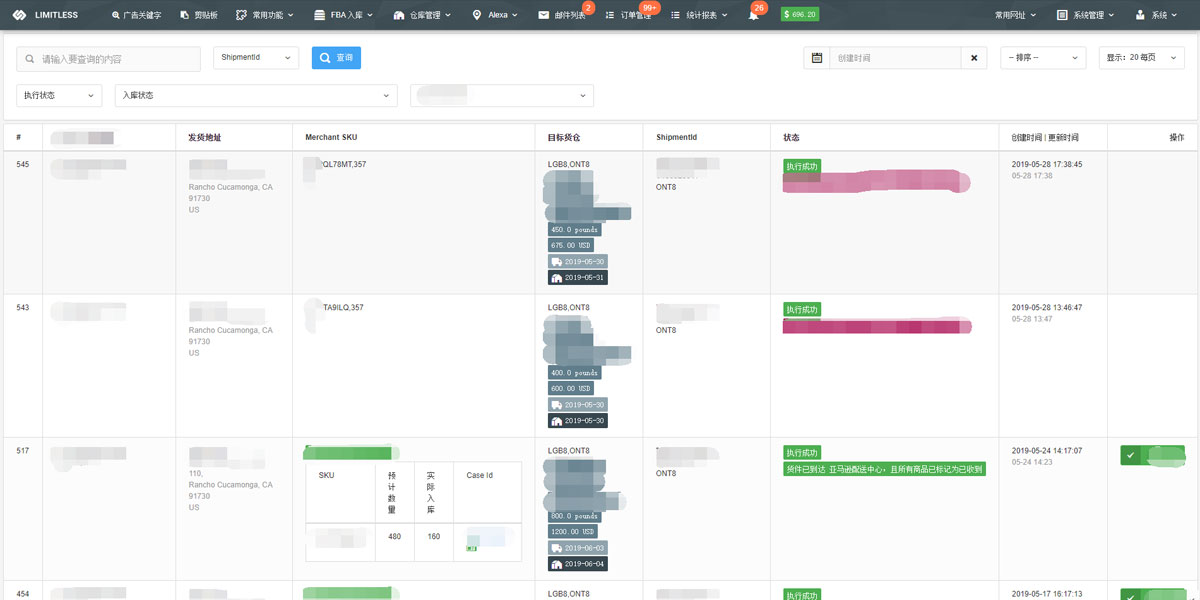Open the 执行状态 filter dropdown
1200x600 pixels.
click(x=59, y=95)
